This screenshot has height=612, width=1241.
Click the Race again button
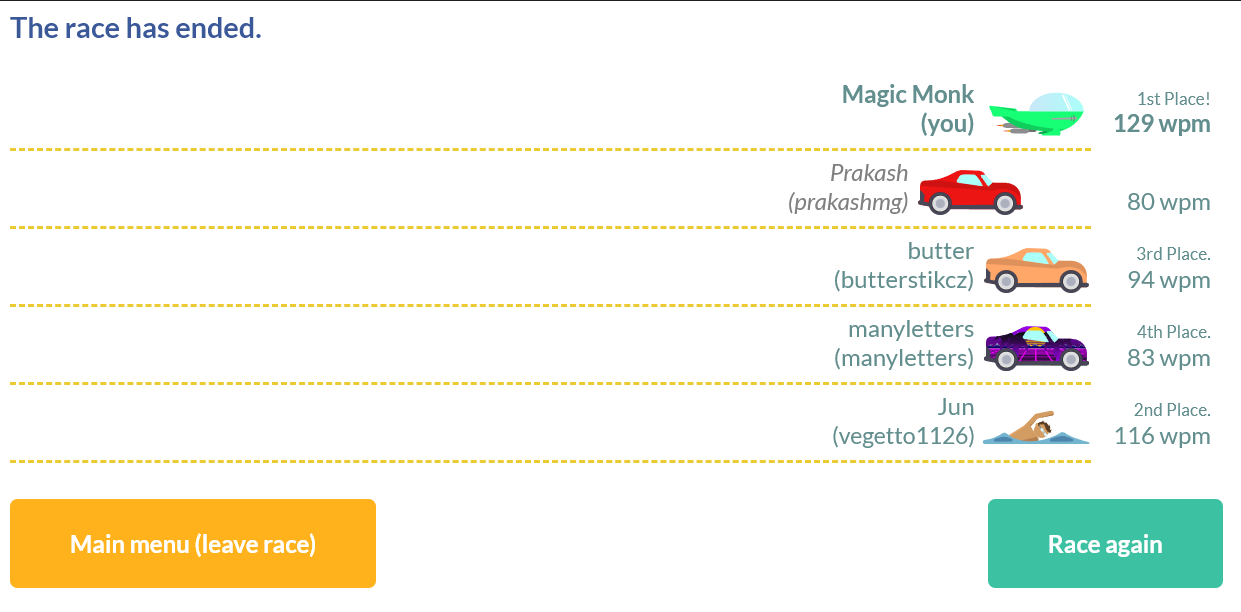[1105, 544]
